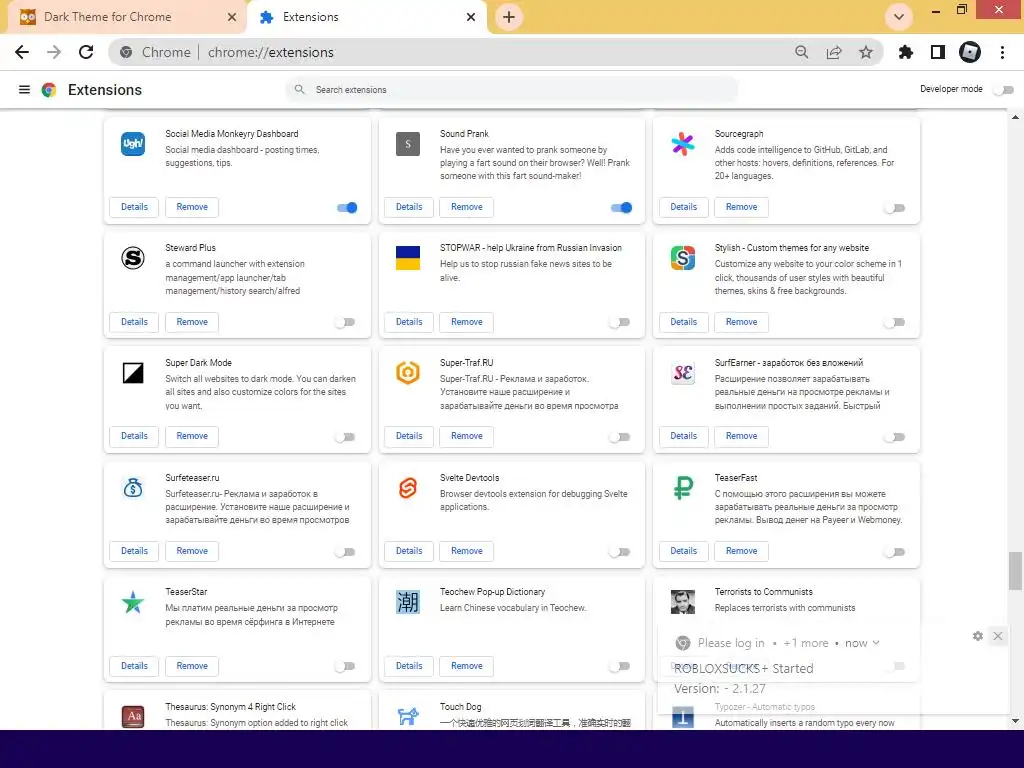Screen dimensions: 1024x768
Task: Dismiss the notification with X button
Action: click(998, 636)
